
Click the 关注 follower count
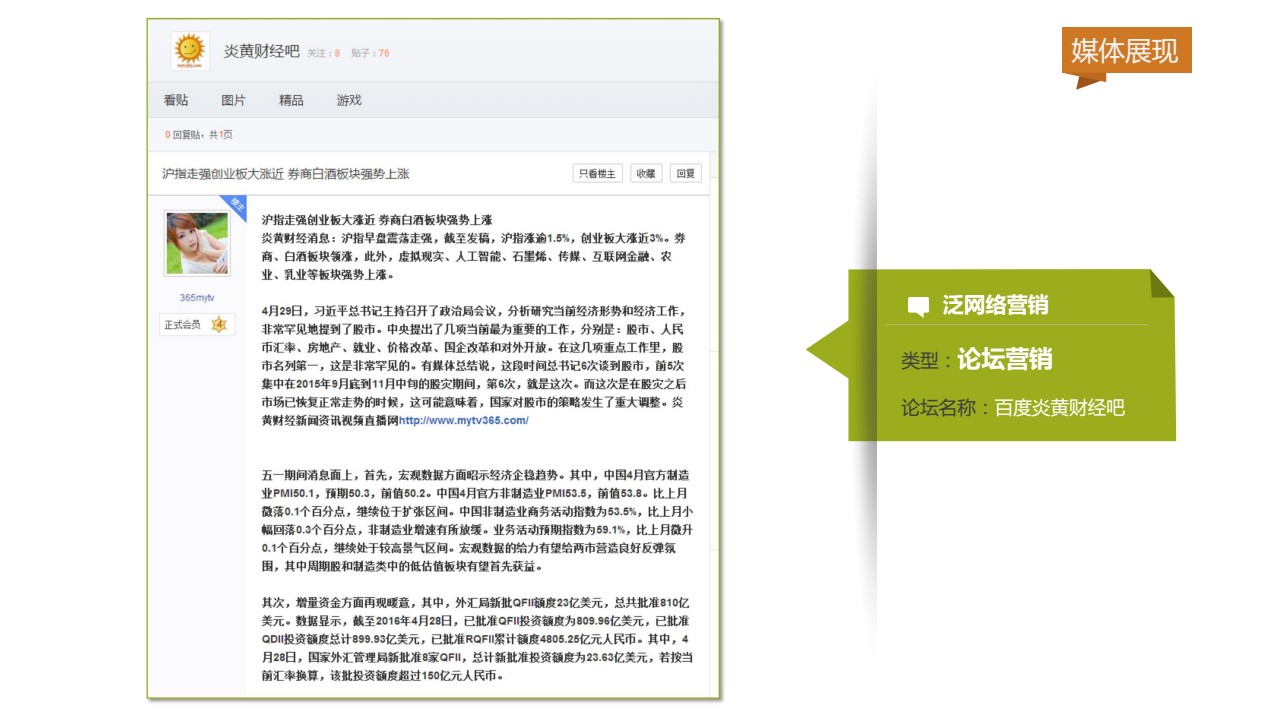point(323,53)
